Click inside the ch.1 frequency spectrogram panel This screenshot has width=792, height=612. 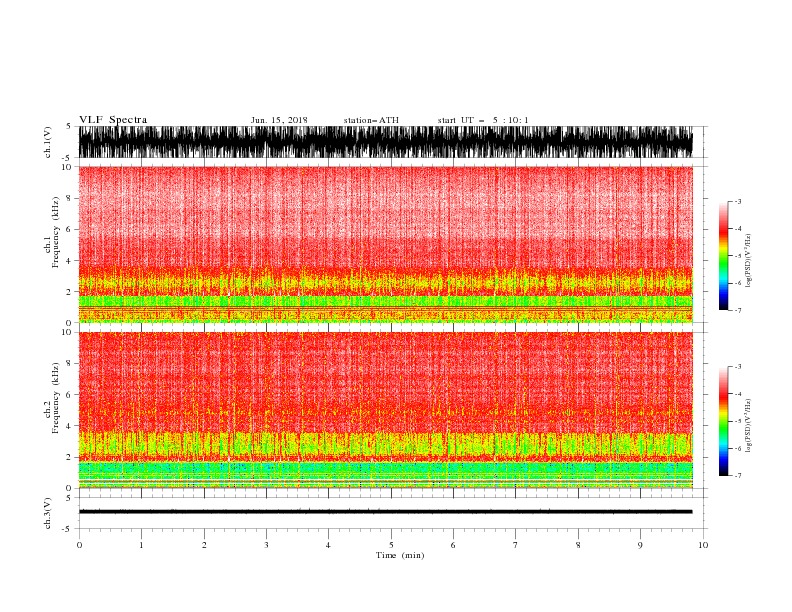(385, 244)
